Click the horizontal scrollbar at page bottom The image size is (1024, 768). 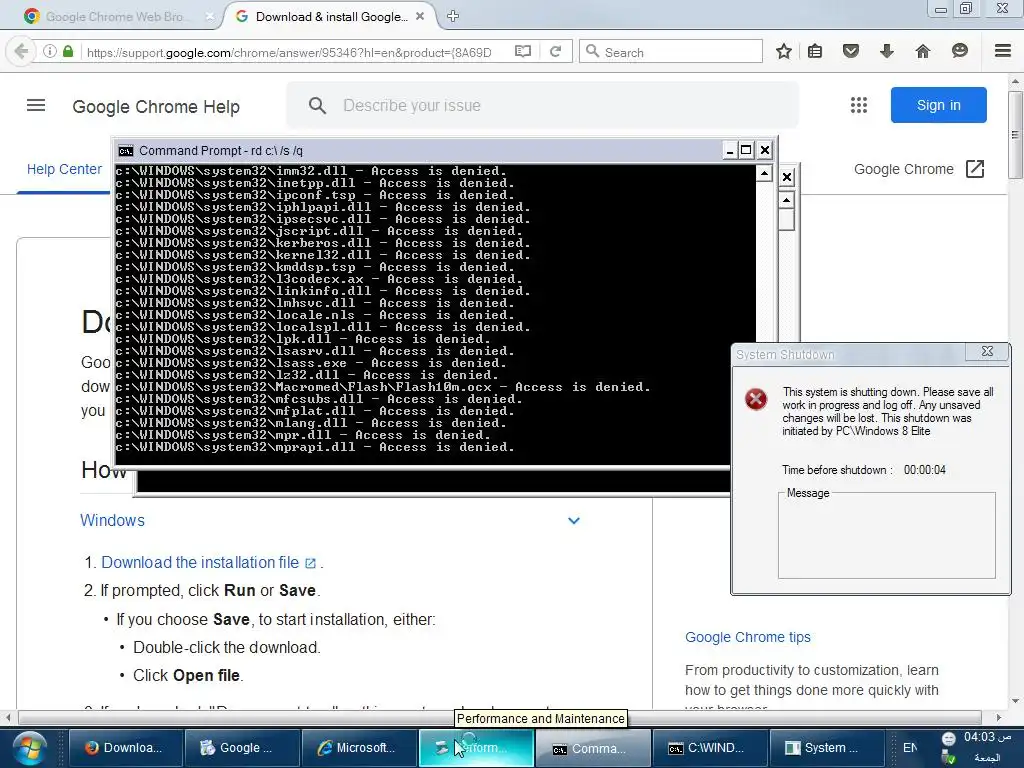pos(500,717)
